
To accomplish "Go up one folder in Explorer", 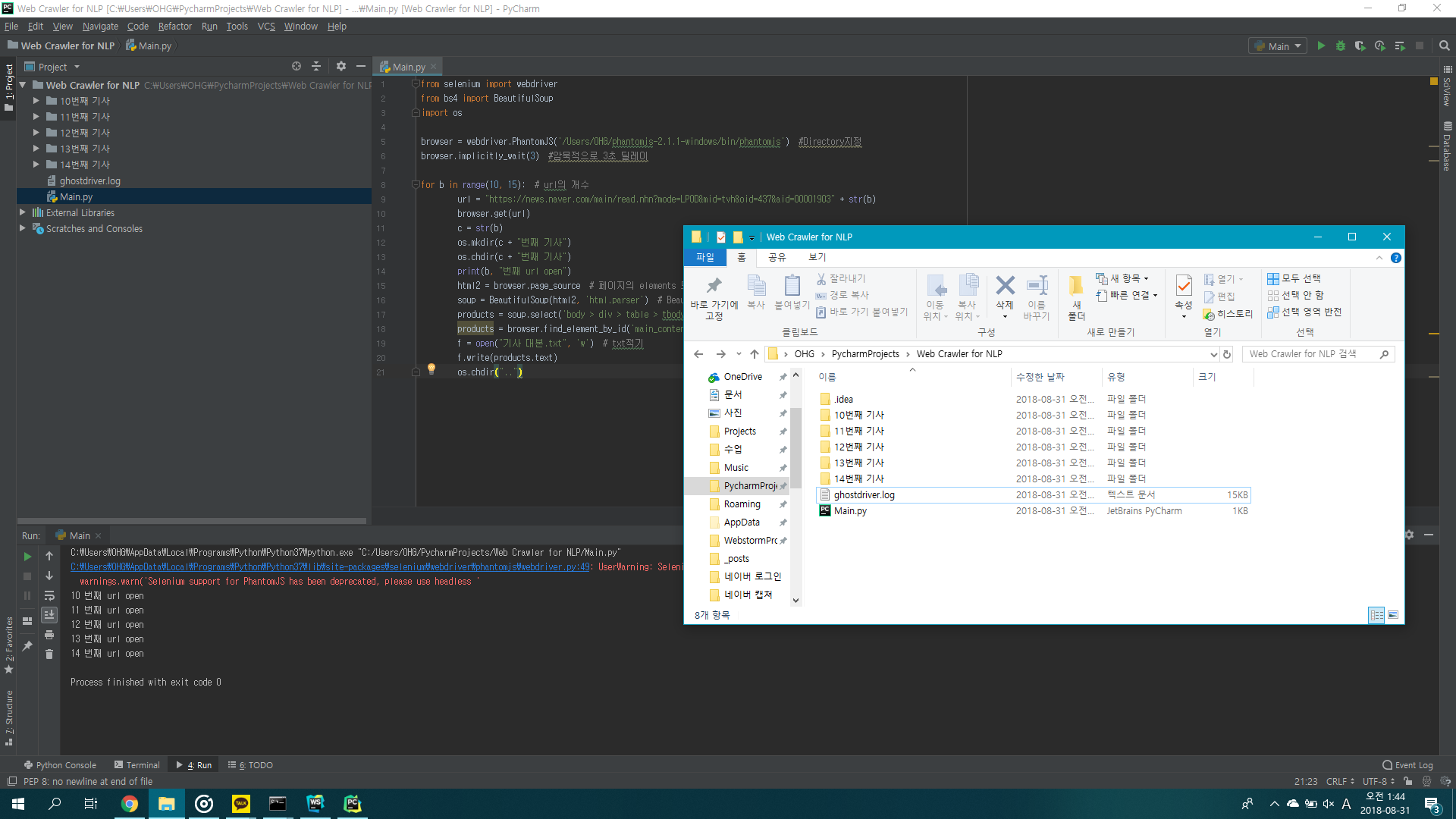I will click(x=755, y=354).
